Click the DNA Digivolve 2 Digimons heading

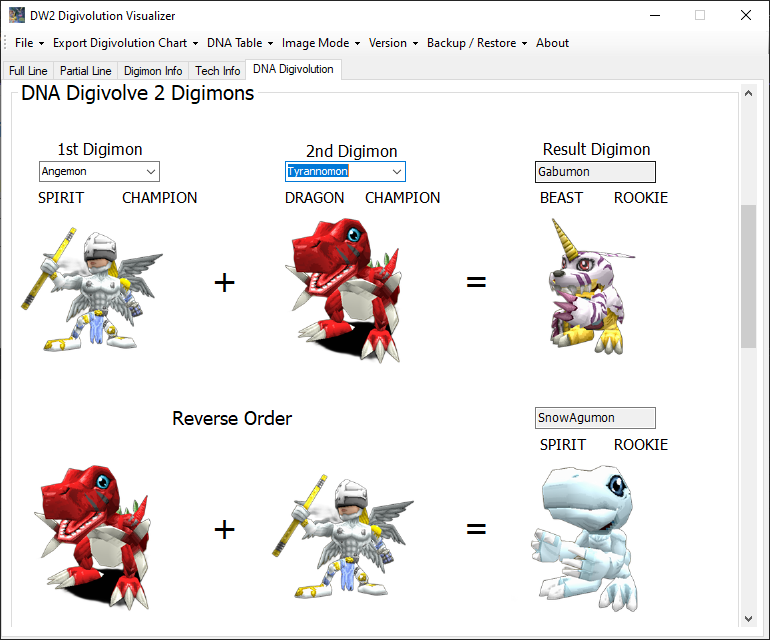tap(138, 93)
